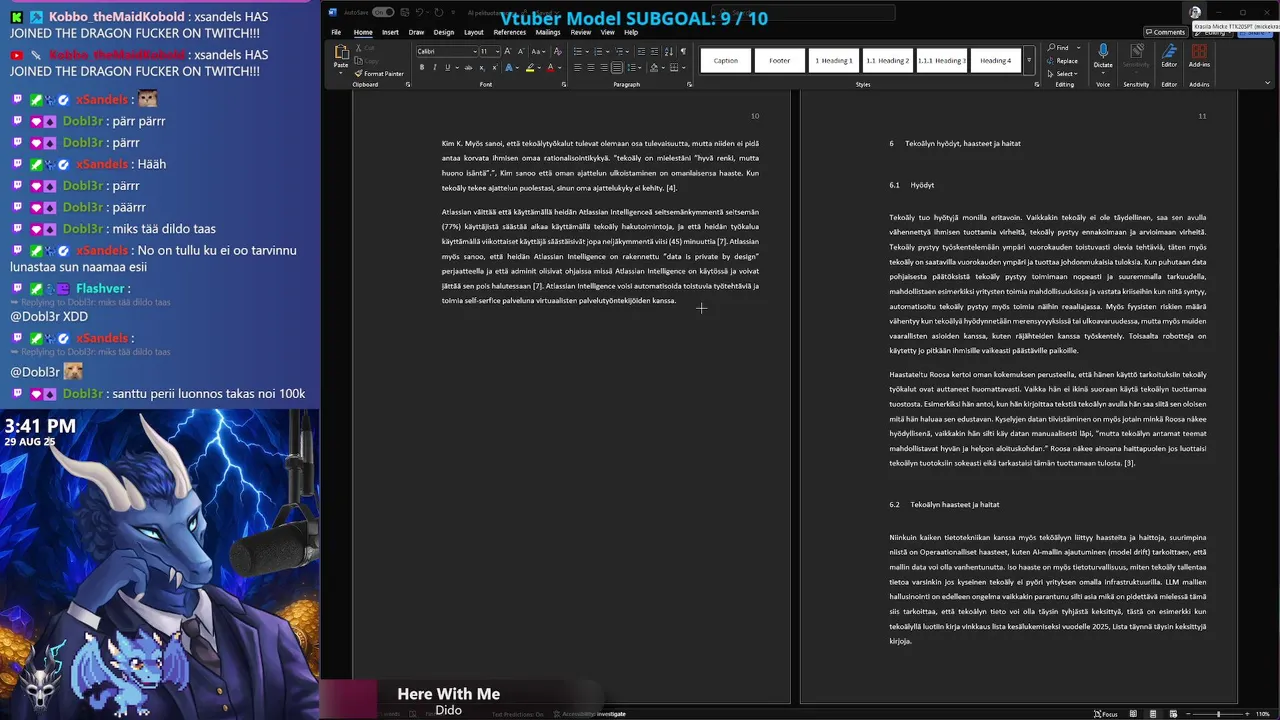Open the numbered list dropdown
Screen dimensions: 1280x720
coord(607,51)
